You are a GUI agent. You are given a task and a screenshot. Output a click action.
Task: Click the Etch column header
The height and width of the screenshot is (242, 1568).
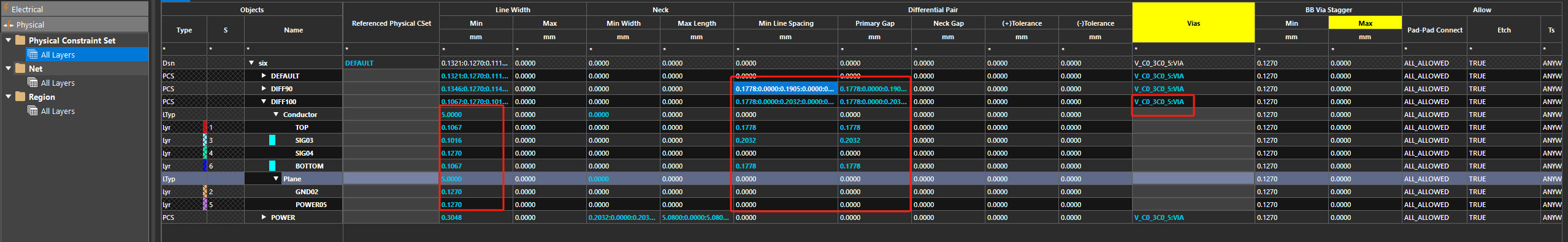1504,29
